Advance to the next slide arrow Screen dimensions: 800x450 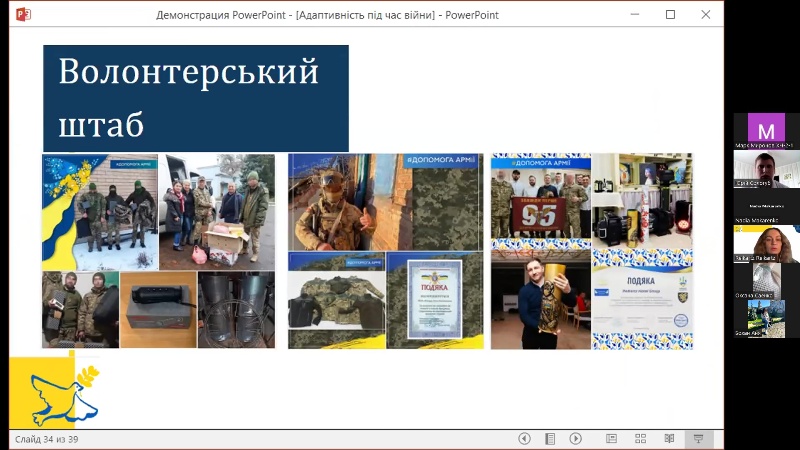(x=576, y=439)
